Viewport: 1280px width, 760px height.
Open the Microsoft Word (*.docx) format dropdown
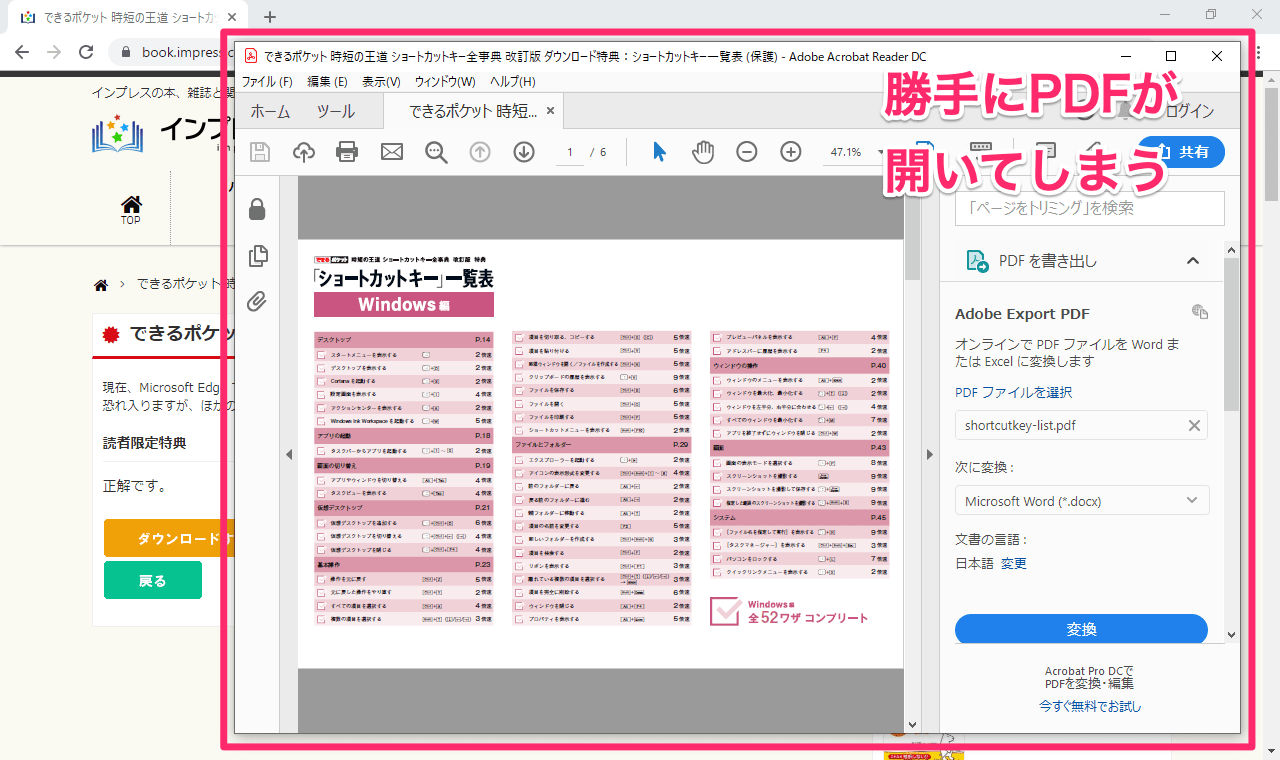1082,501
